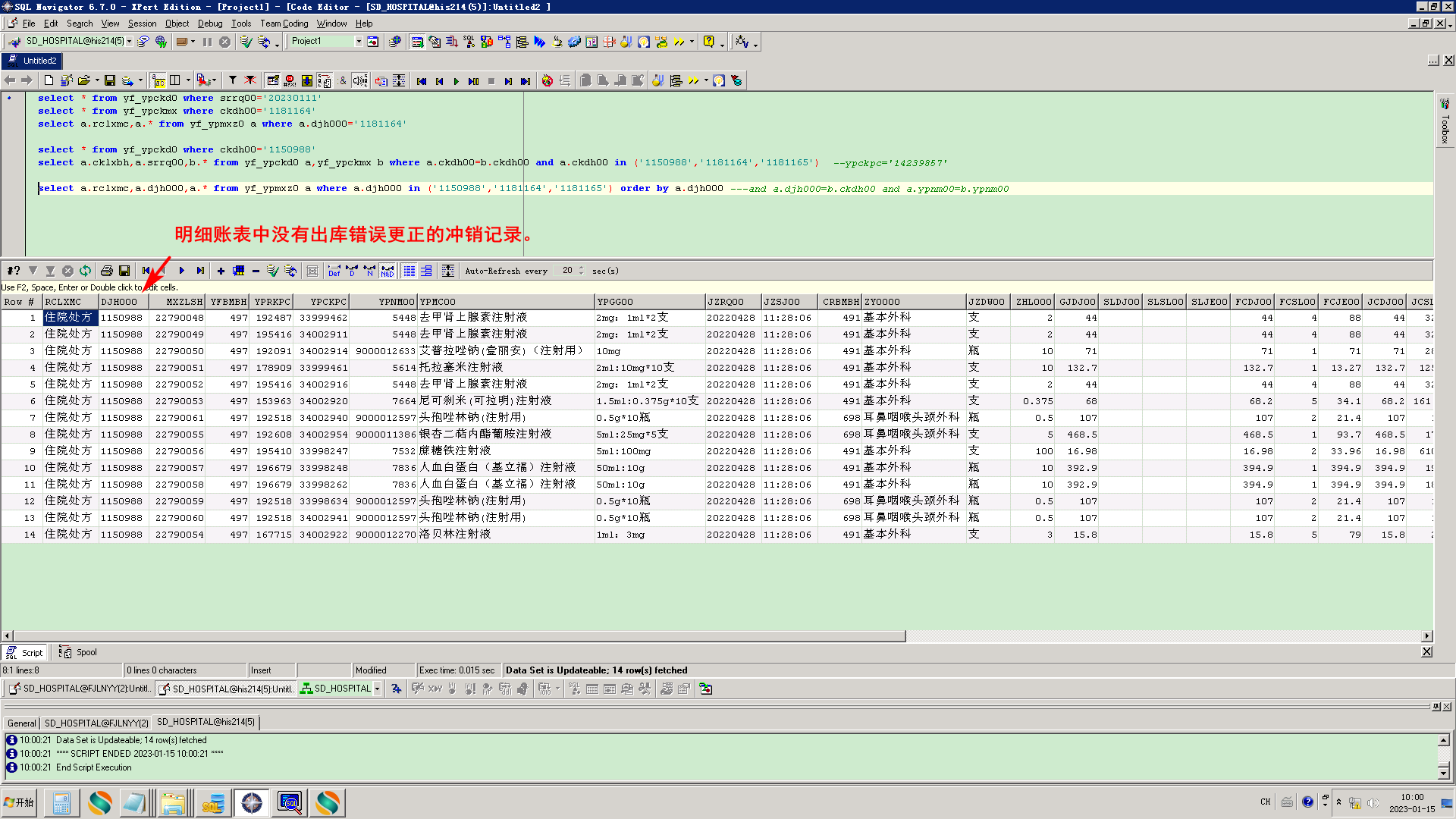Click the horizontal scrollbar of the result grid

[x=455, y=636]
